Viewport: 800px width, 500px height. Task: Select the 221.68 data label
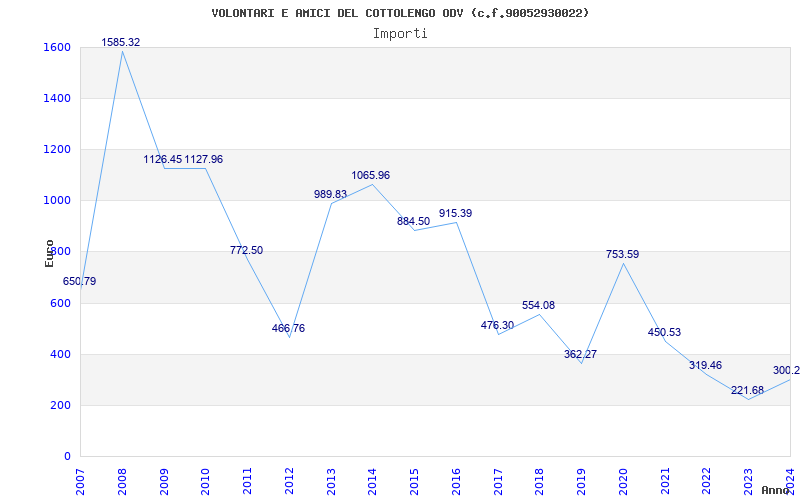[747, 390]
